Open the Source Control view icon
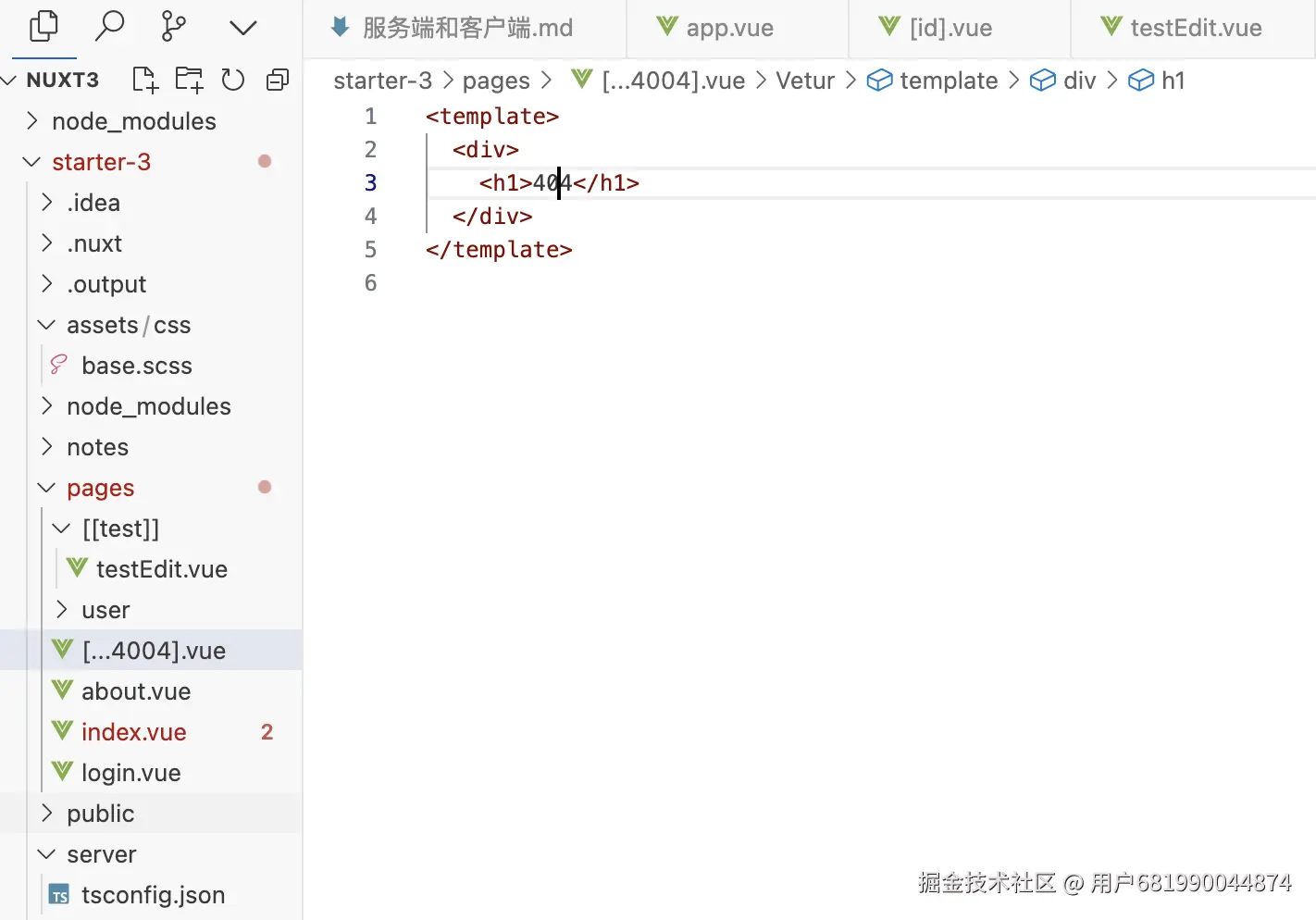1316x920 pixels. coord(173,27)
